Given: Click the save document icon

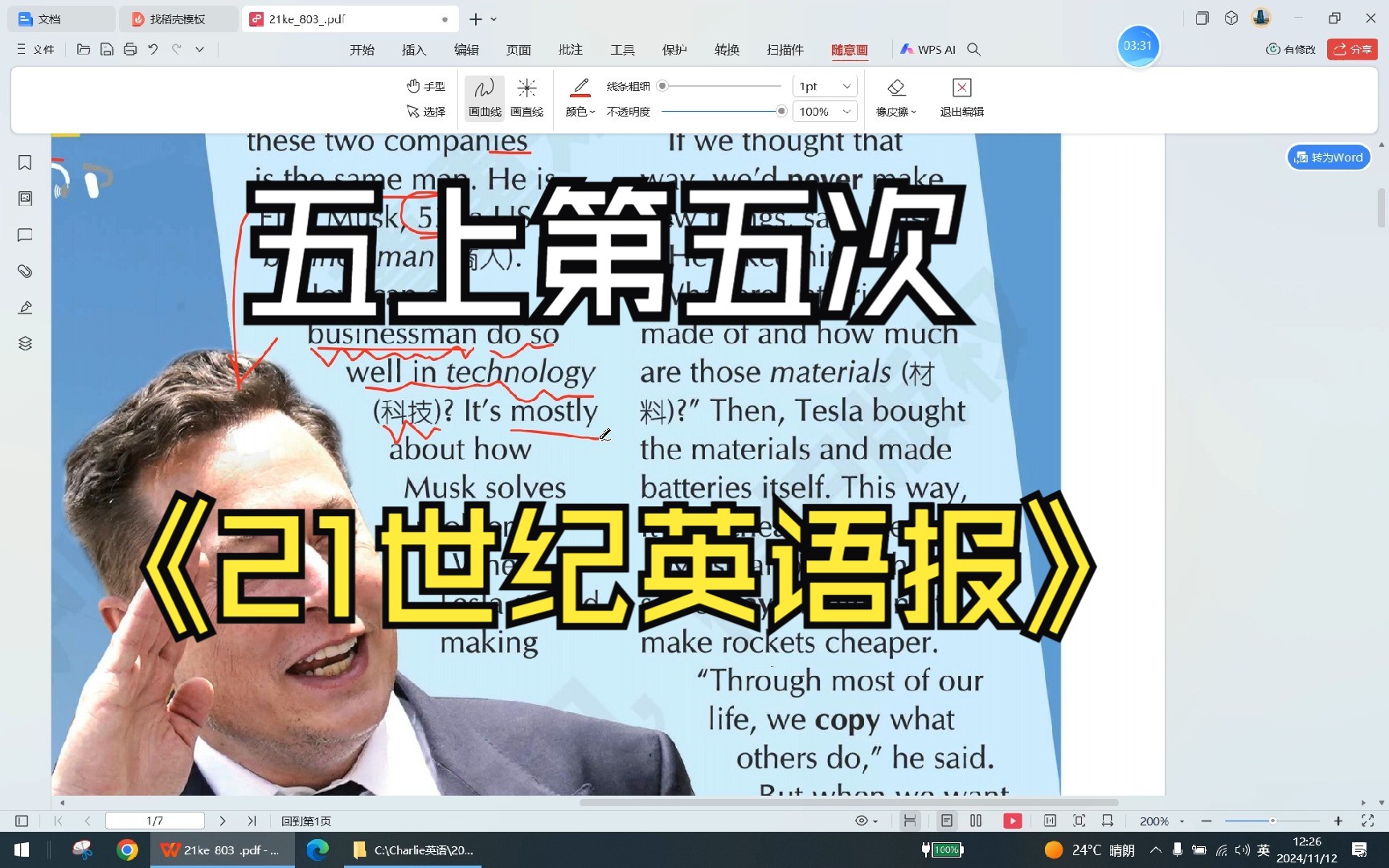Looking at the screenshot, I should (x=106, y=50).
